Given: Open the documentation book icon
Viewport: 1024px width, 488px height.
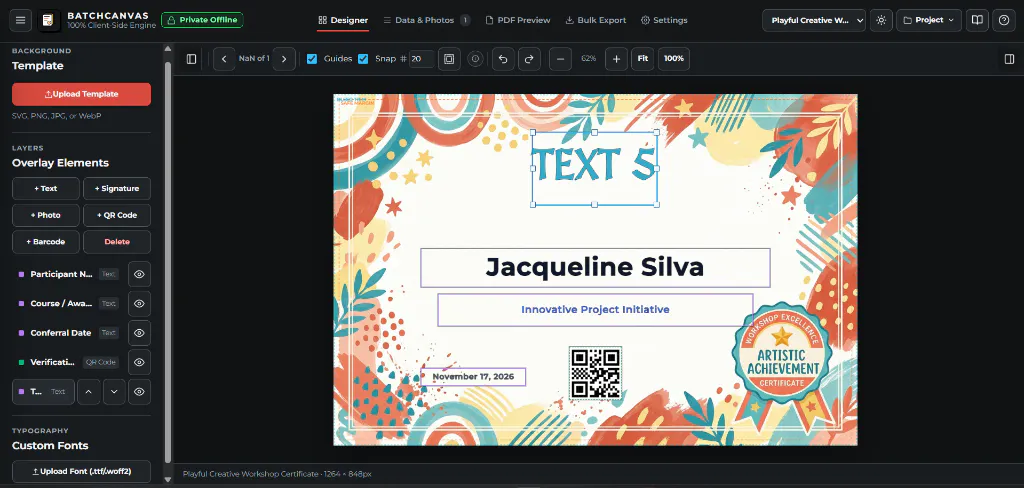Looking at the screenshot, I should [x=977, y=20].
